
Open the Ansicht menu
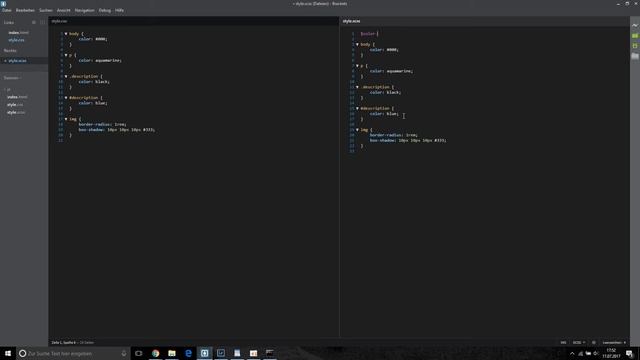pos(64,10)
